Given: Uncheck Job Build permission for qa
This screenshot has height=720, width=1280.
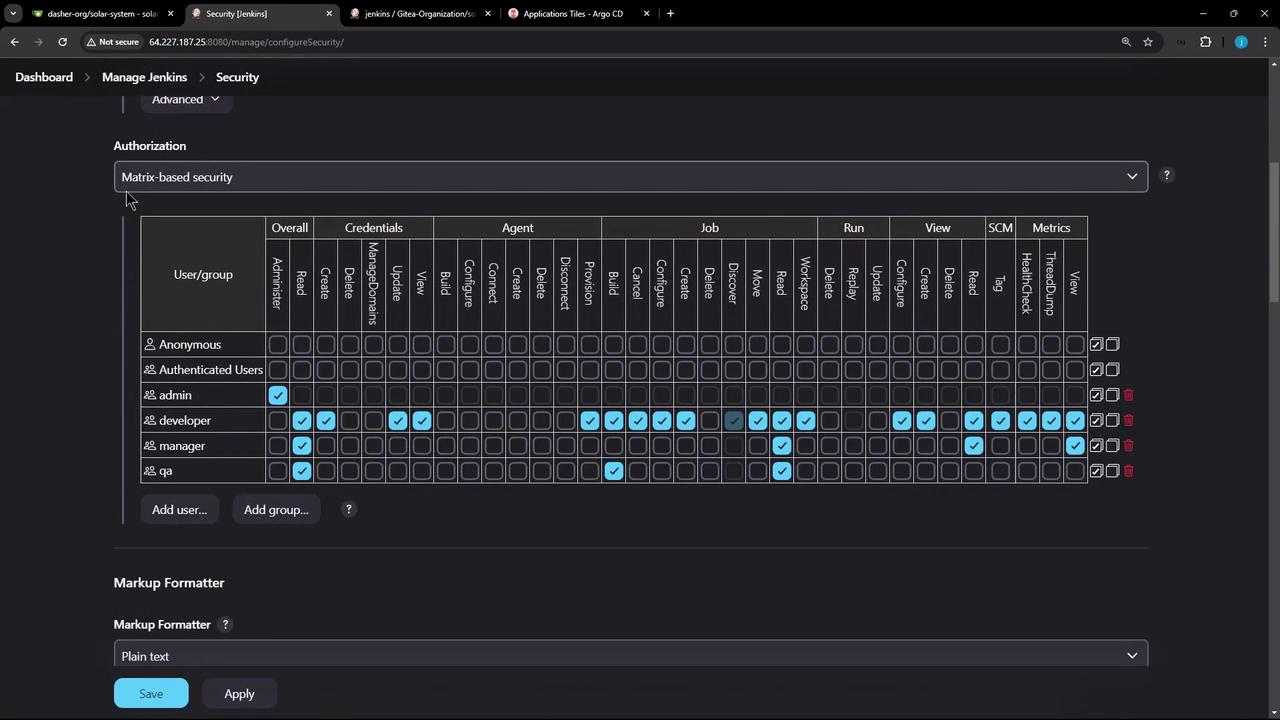Looking at the screenshot, I should click(x=614, y=471).
